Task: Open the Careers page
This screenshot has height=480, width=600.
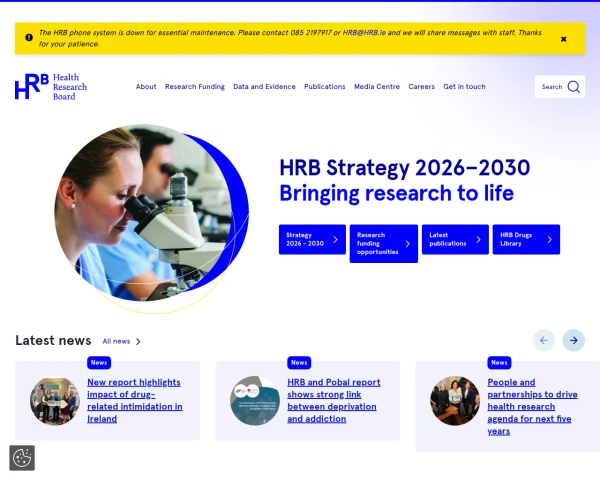Action: (x=421, y=87)
